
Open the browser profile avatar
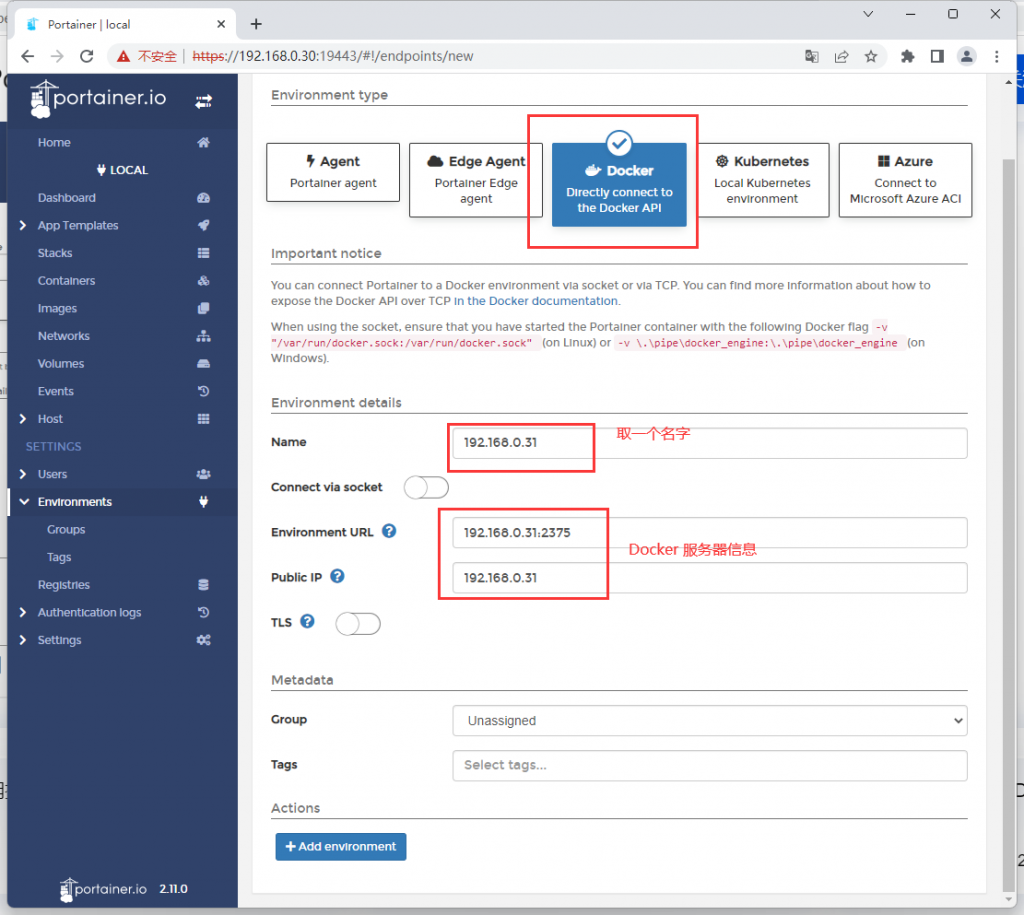967,56
